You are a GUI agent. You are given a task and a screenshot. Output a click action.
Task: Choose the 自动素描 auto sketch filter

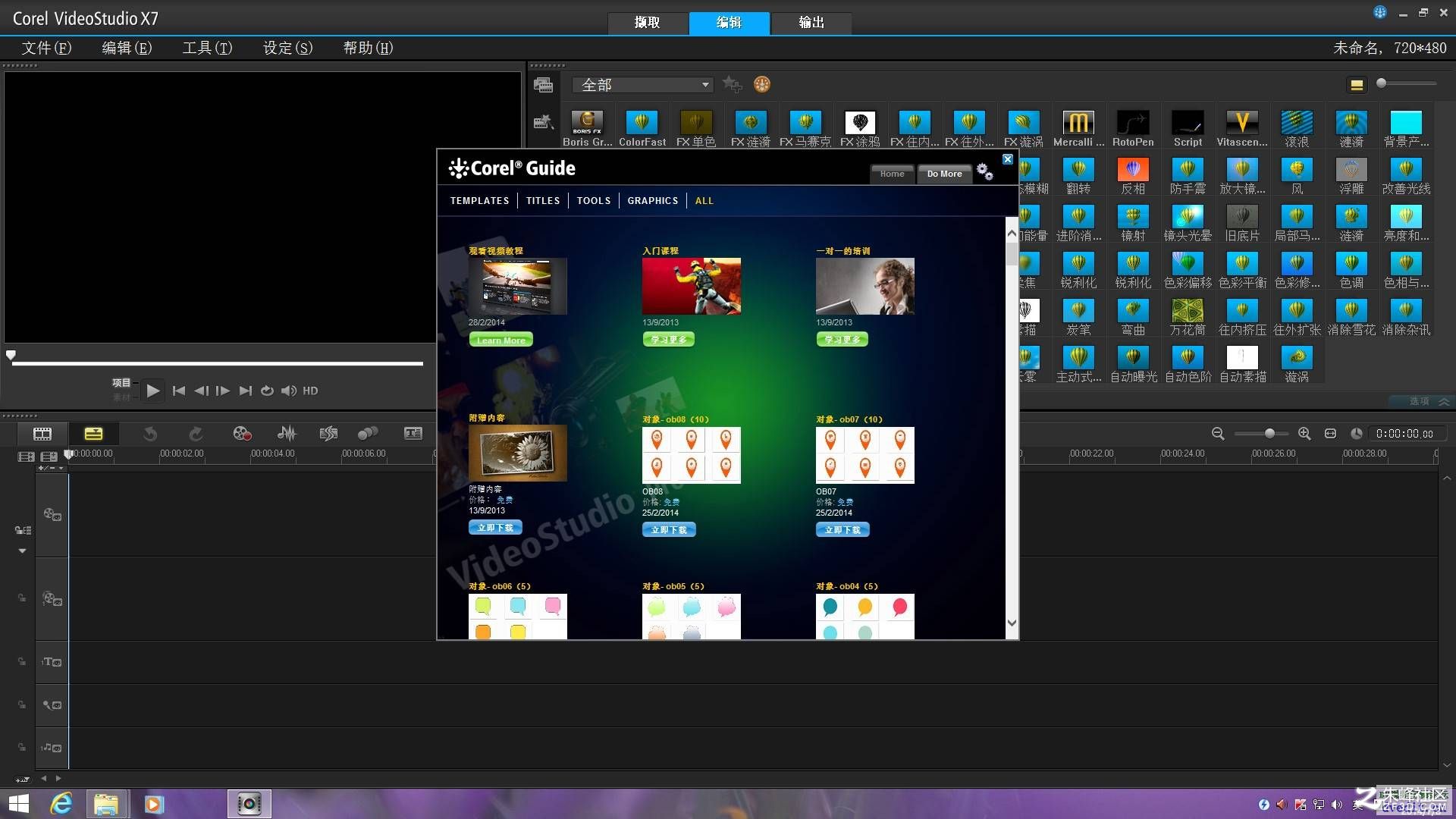click(x=1242, y=357)
